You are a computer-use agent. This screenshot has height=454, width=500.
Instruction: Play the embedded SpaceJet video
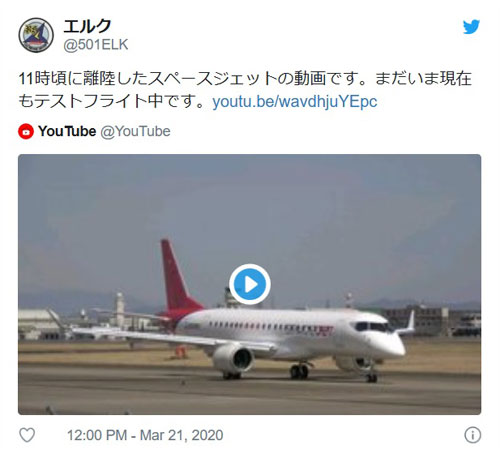tap(250, 284)
